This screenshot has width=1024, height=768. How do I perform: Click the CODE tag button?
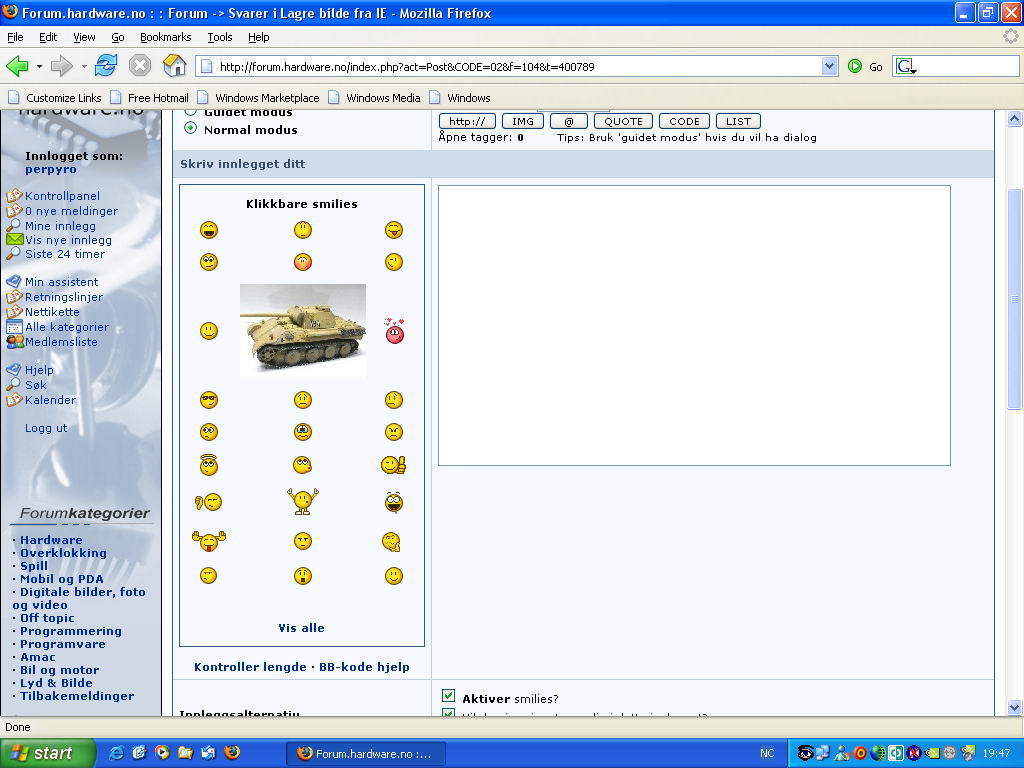684,121
